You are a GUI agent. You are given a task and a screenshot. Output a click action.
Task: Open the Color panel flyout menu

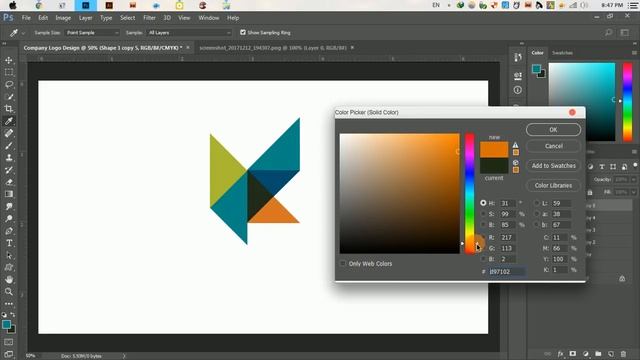634,53
